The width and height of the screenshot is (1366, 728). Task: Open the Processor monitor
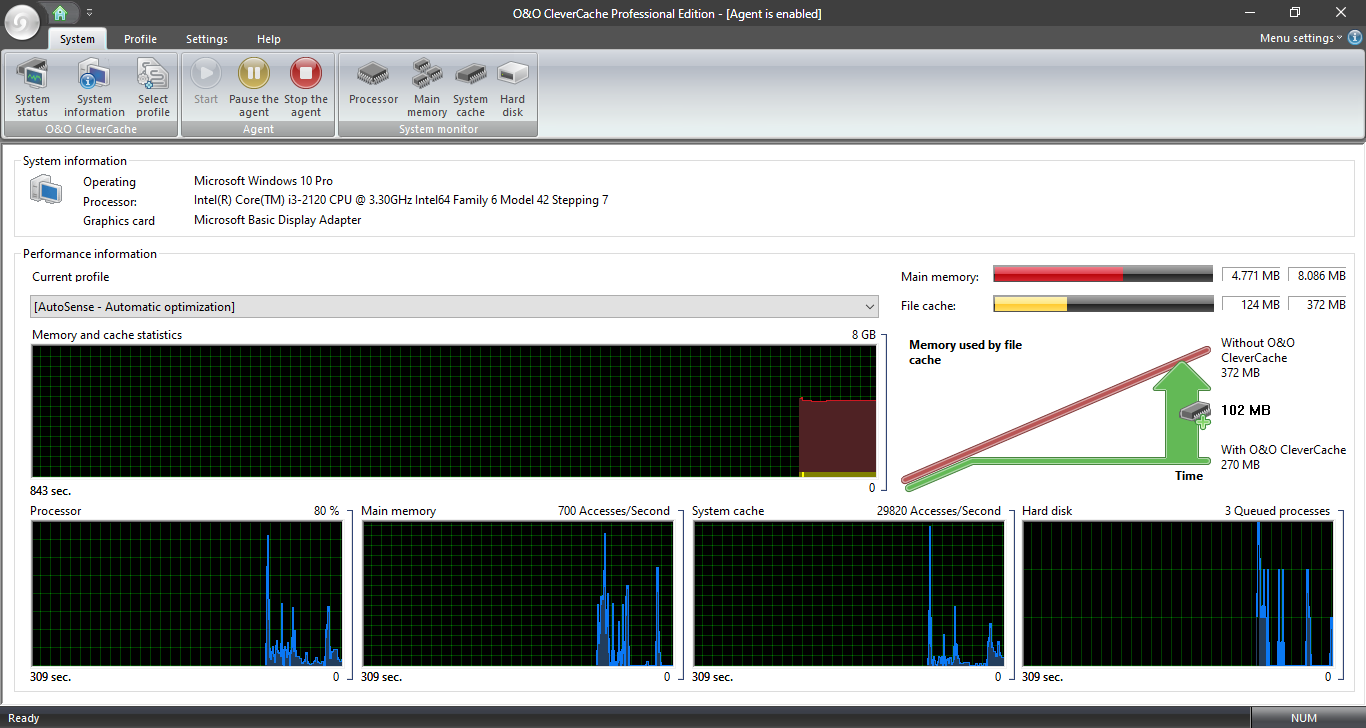click(x=373, y=82)
